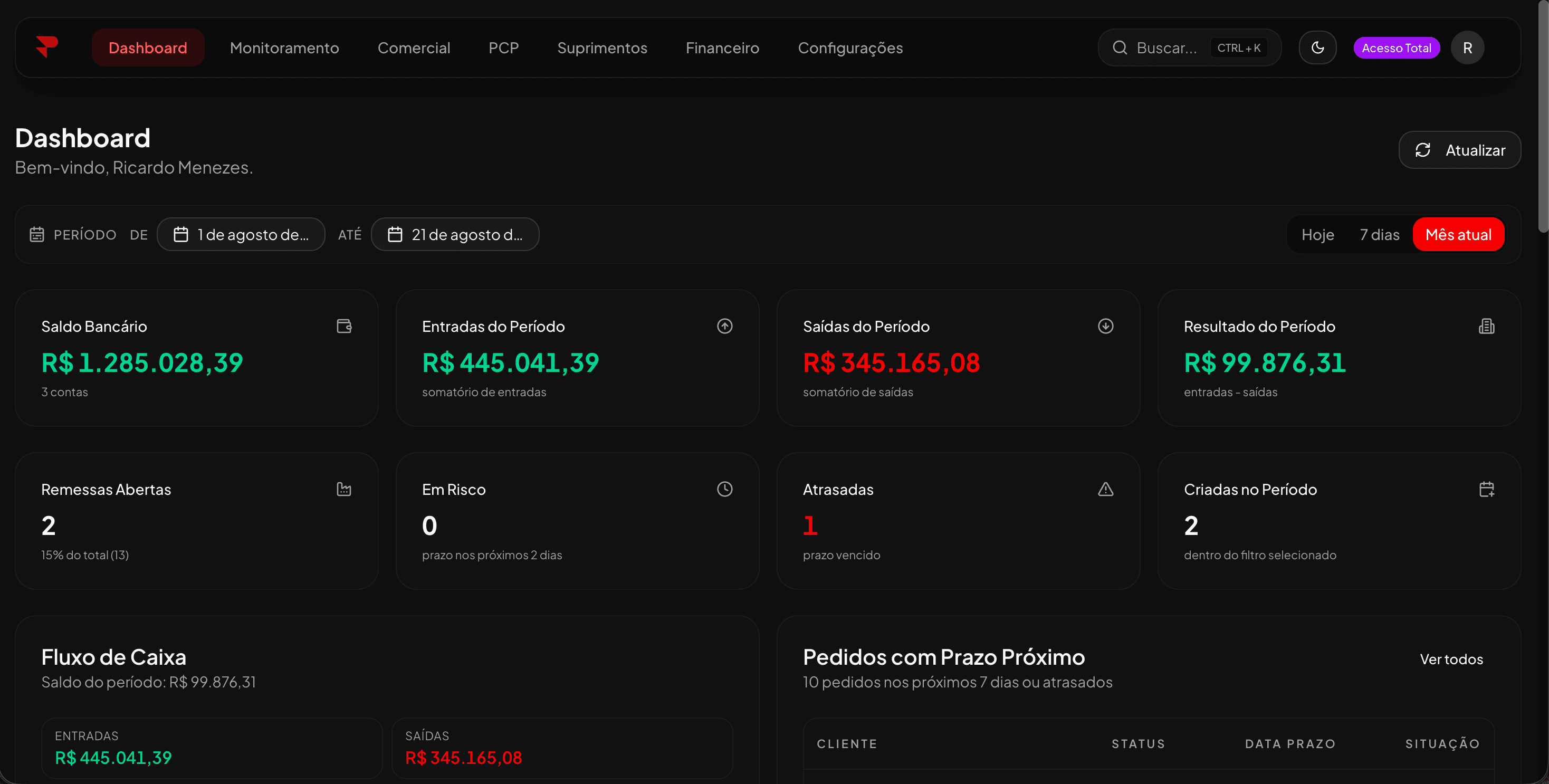
Task: Click the magnifier search icon
Action: pos(1120,47)
